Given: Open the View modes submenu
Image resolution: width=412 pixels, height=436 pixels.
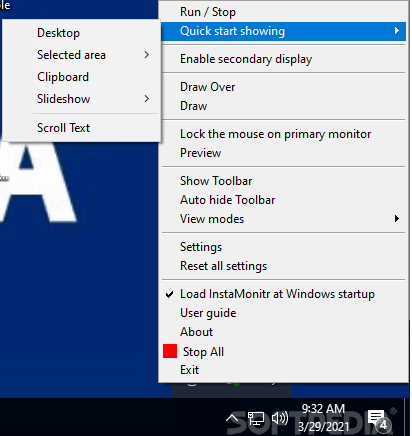Looking at the screenshot, I should click(283, 219).
